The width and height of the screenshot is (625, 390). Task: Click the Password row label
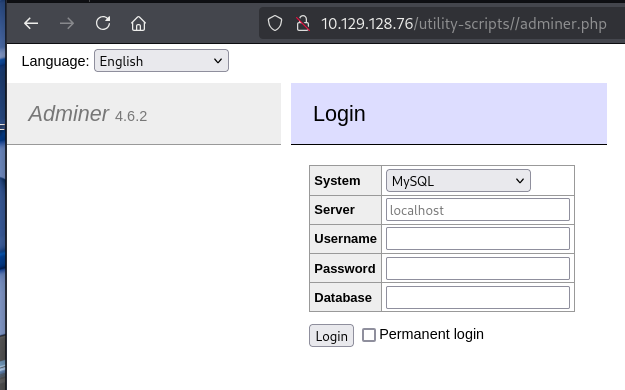pyautogui.click(x=345, y=268)
